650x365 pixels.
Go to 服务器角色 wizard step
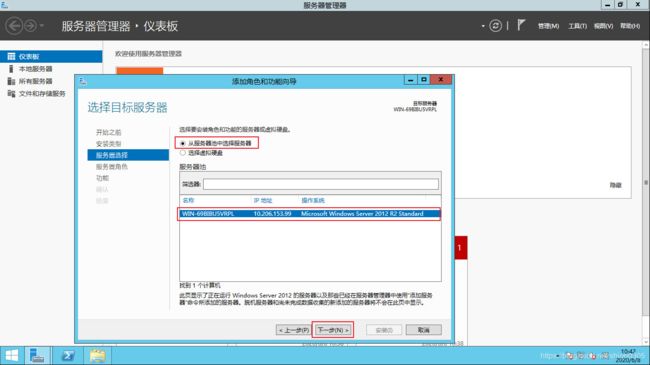point(112,167)
